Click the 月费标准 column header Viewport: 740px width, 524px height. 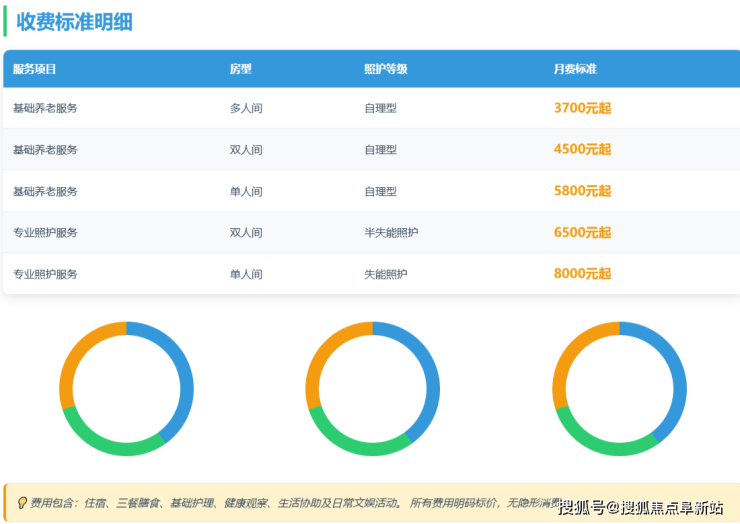pyautogui.click(x=575, y=69)
